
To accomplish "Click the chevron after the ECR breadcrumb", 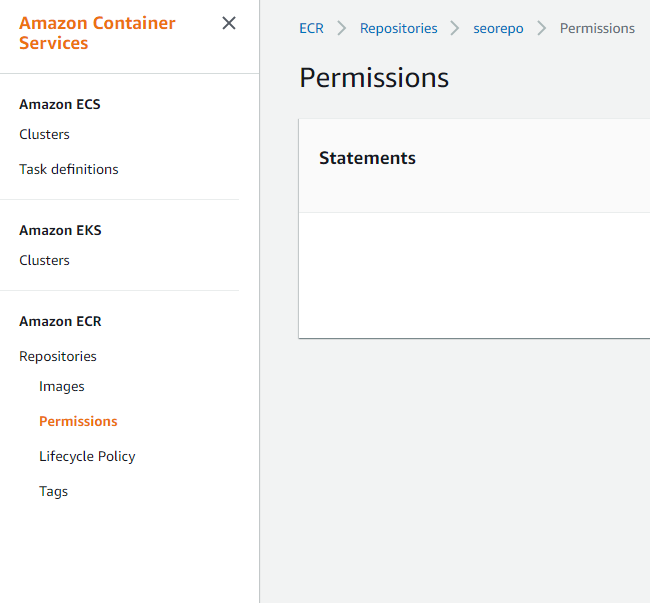I will pos(342,28).
